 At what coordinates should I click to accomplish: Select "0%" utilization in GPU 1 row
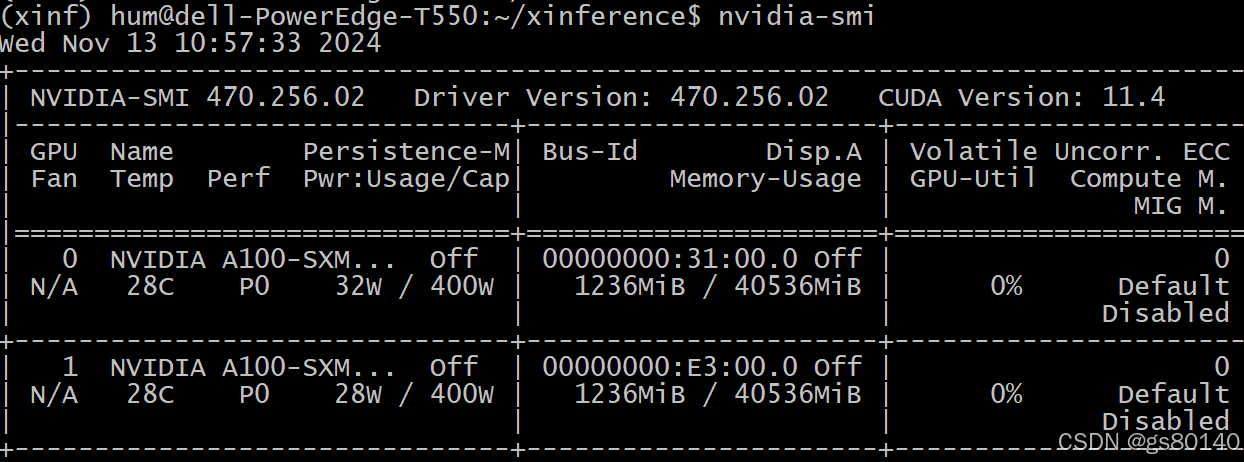click(x=1006, y=395)
